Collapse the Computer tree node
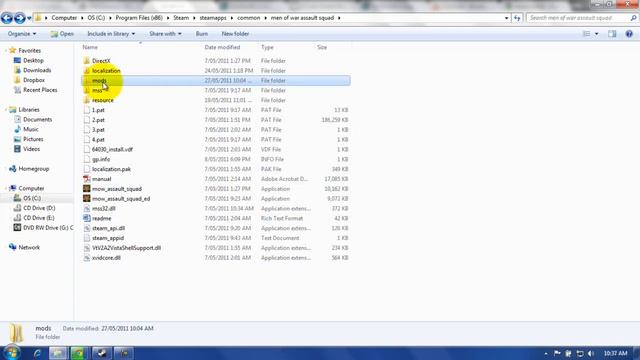 point(6,188)
